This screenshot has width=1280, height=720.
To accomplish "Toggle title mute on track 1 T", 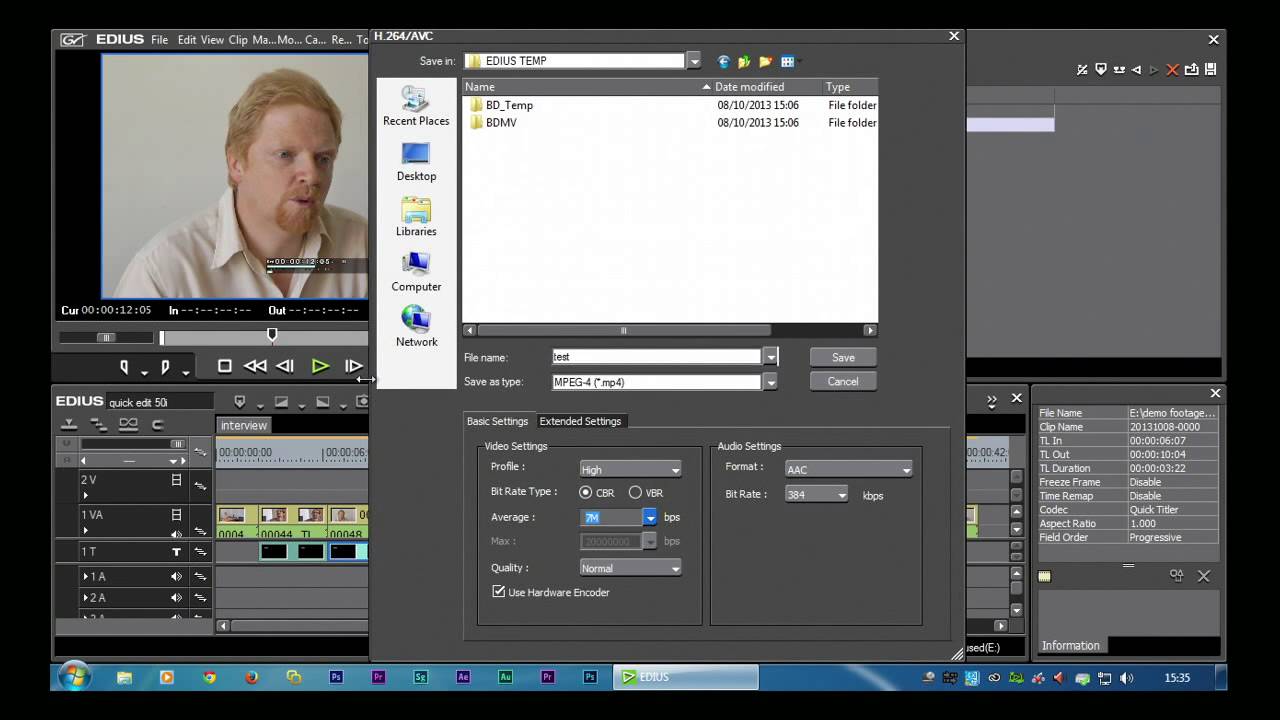I will click(176, 552).
